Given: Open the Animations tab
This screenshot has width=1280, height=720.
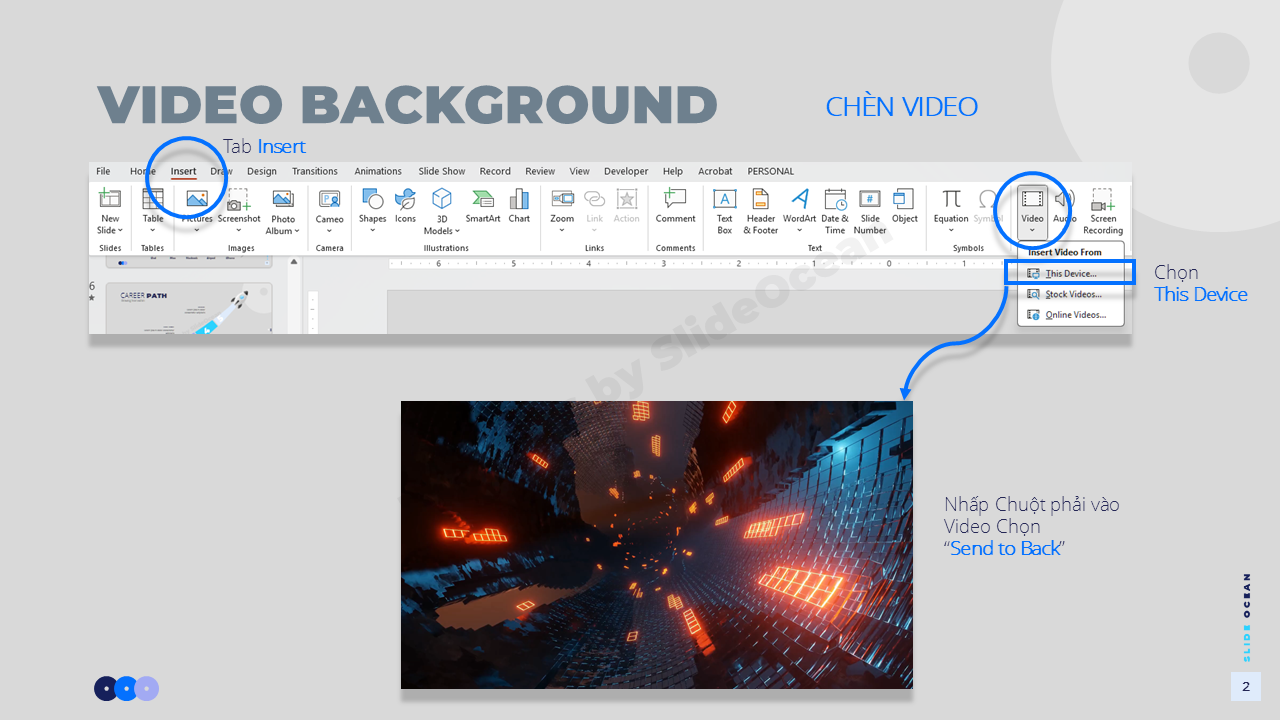Looking at the screenshot, I should pyautogui.click(x=378, y=171).
